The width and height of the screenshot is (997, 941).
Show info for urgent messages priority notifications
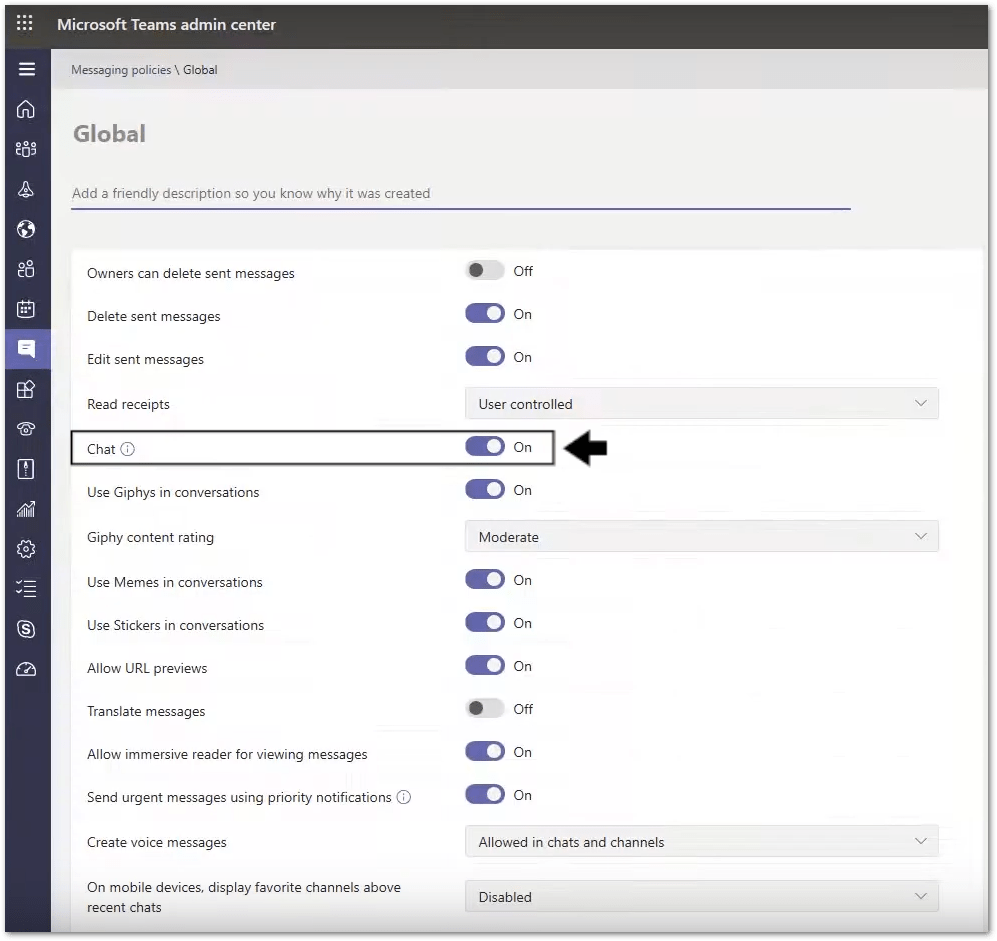404,797
